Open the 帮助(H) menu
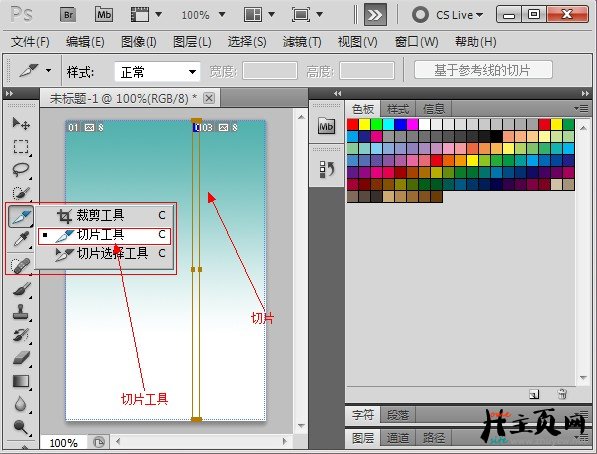Image resolution: width=597 pixels, height=454 pixels. coord(476,42)
